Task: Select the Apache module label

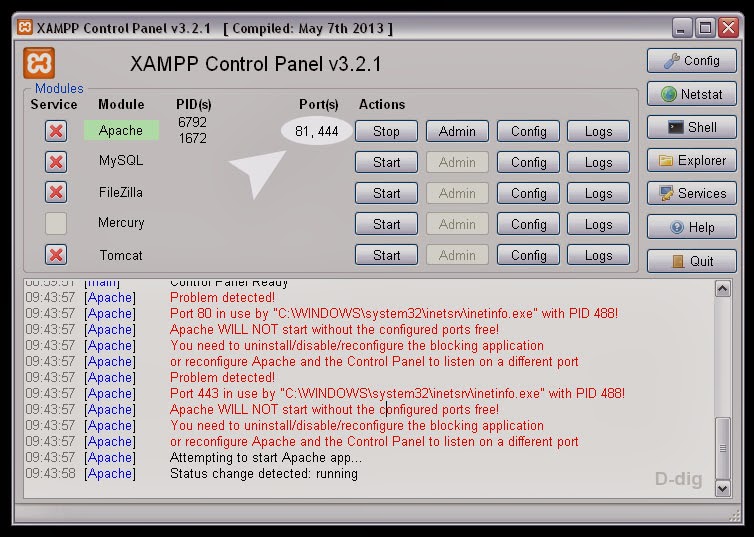Action: 121,130
